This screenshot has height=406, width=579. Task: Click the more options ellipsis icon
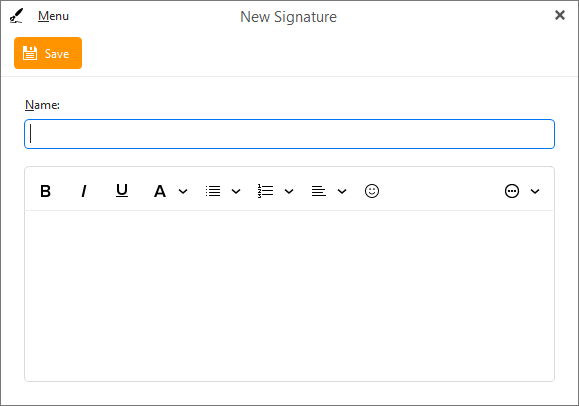pyautogui.click(x=512, y=191)
